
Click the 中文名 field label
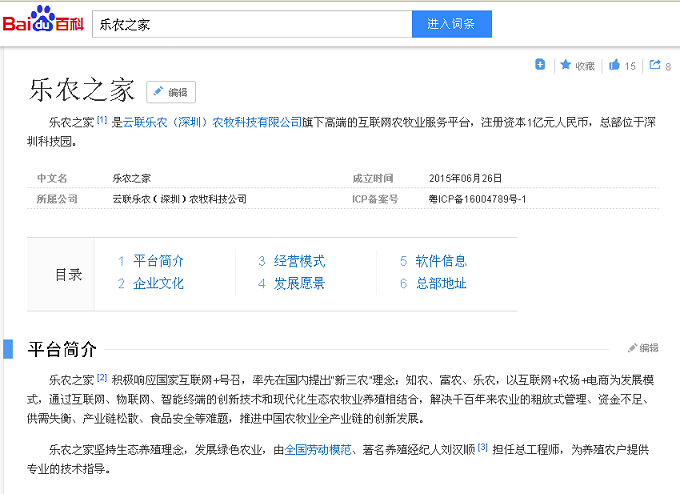tap(52, 178)
